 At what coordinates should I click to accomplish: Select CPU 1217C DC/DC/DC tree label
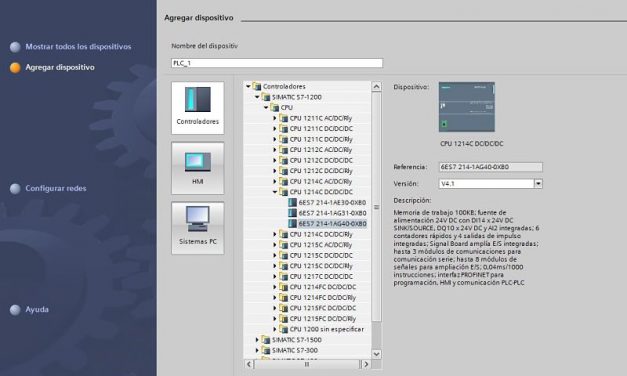click(x=321, y=276)
